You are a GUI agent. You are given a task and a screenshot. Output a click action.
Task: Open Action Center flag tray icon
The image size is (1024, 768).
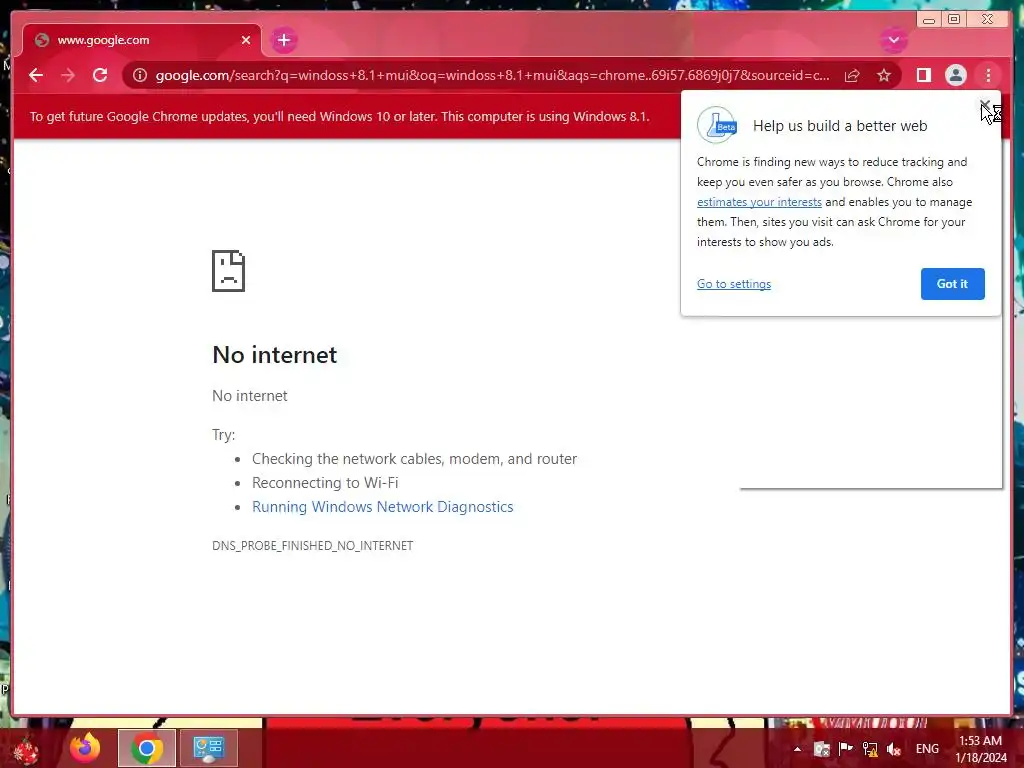tap(846, 749)
